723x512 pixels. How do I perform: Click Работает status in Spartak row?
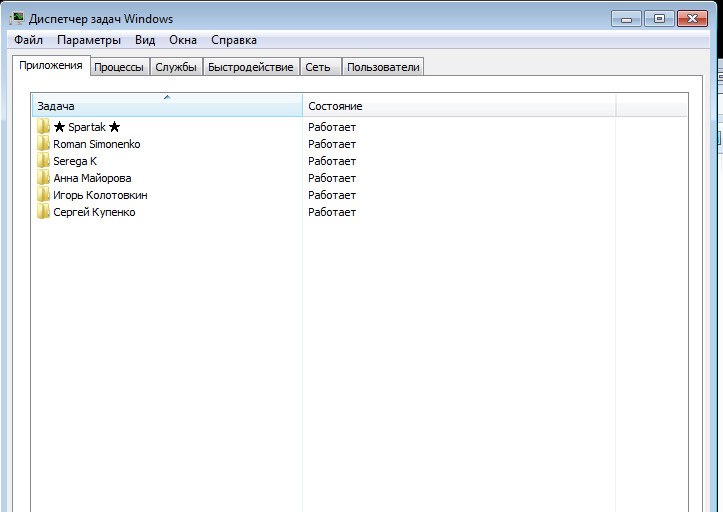[x=332, y=127]
